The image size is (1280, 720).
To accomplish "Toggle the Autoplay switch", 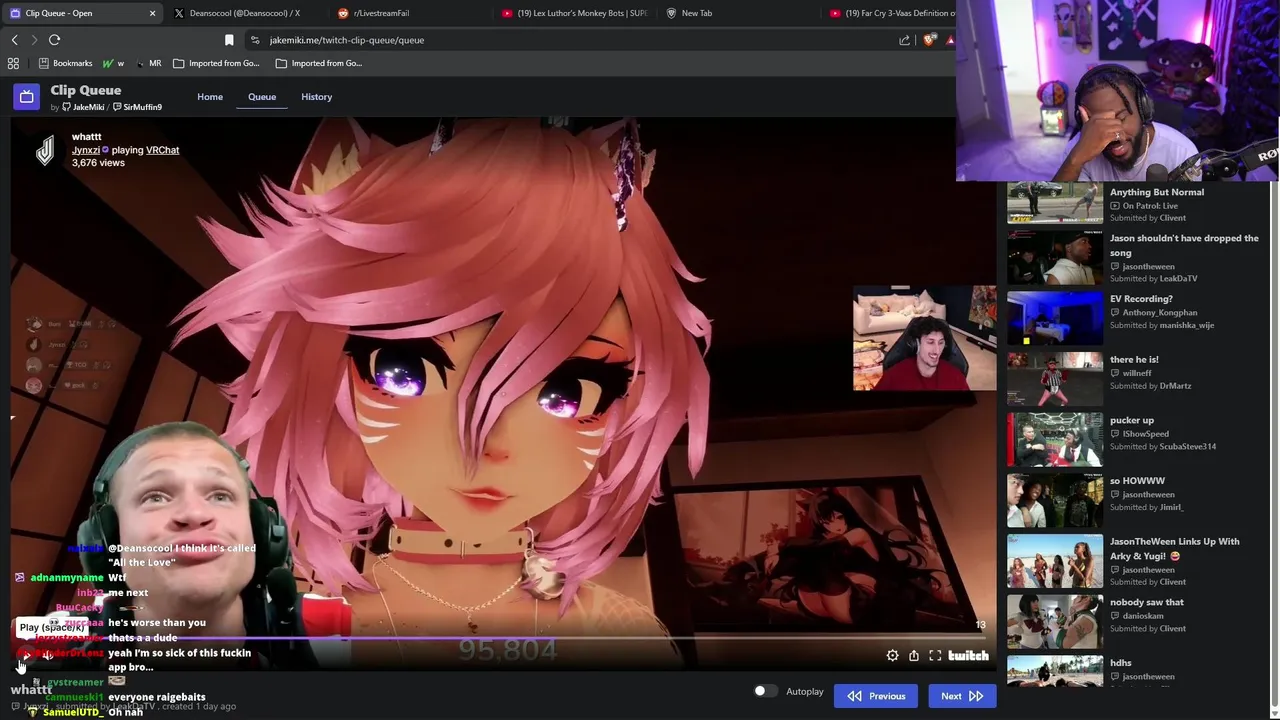I will coord(765,691).
